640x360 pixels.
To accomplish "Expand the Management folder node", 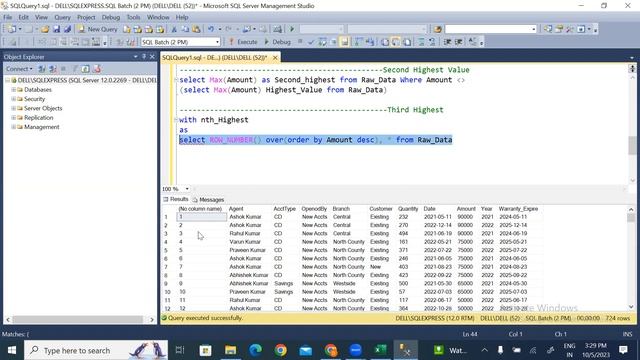I will pos(13,127).
